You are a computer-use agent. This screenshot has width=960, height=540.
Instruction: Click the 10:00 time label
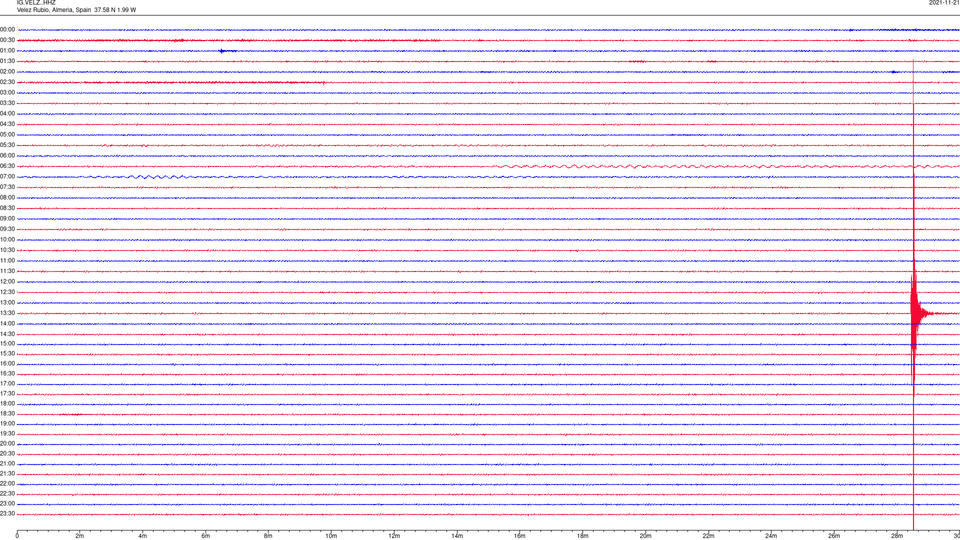tap(7, 240)
